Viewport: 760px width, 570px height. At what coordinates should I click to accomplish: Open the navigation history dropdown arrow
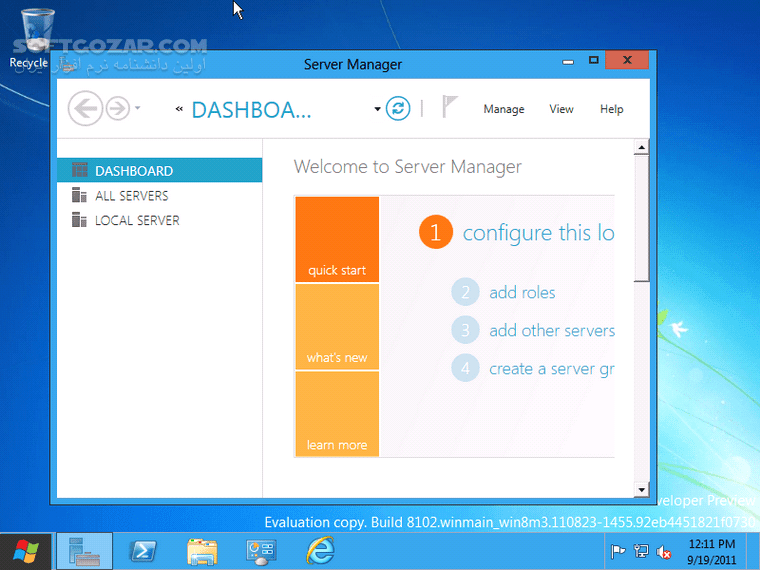pyautogui.click(x=138, y=108)
